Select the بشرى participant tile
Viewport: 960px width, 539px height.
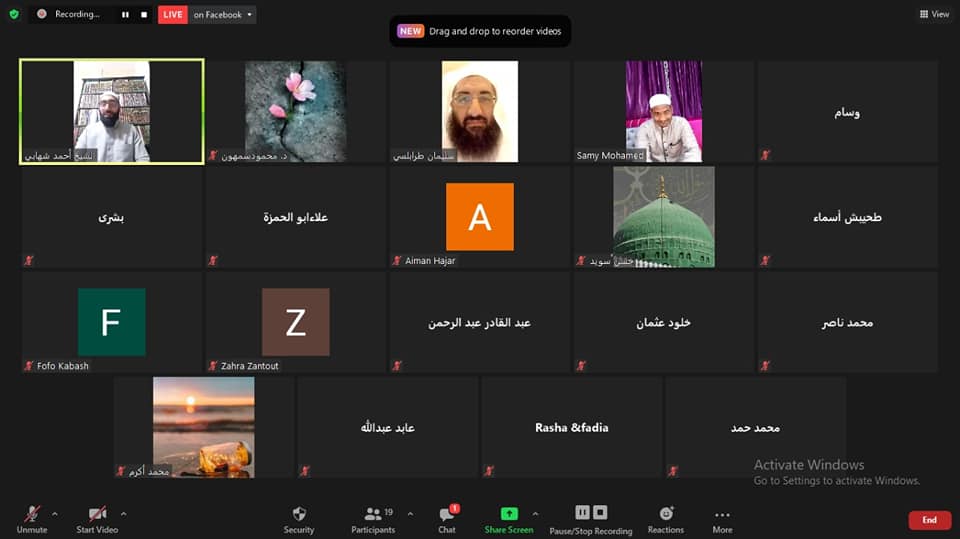tap(112, 217)
